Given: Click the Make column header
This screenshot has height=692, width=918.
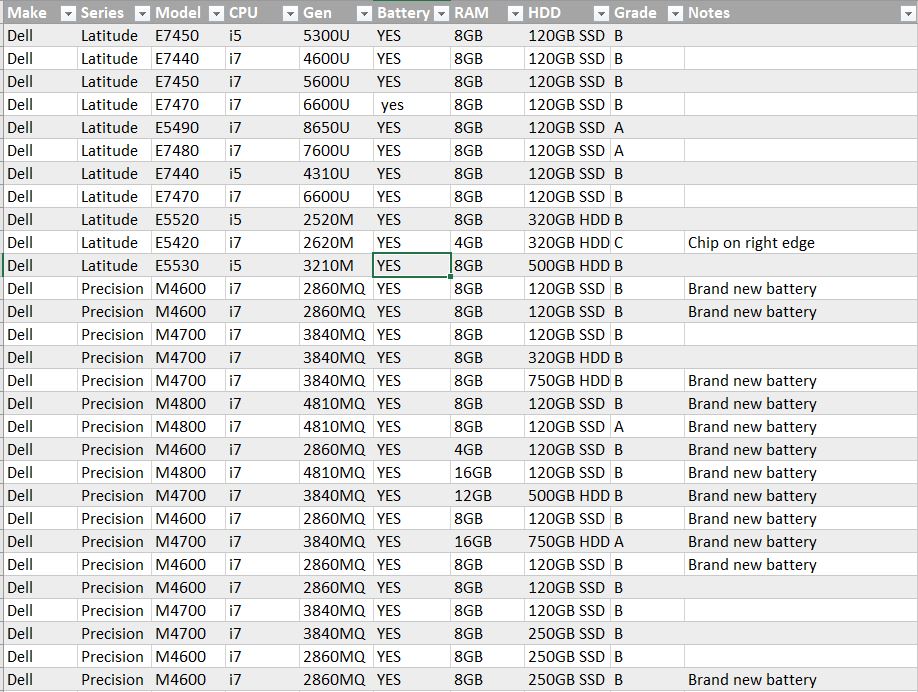Looking at the screenshot, I should pyautogui.click(x=40, y=13).
